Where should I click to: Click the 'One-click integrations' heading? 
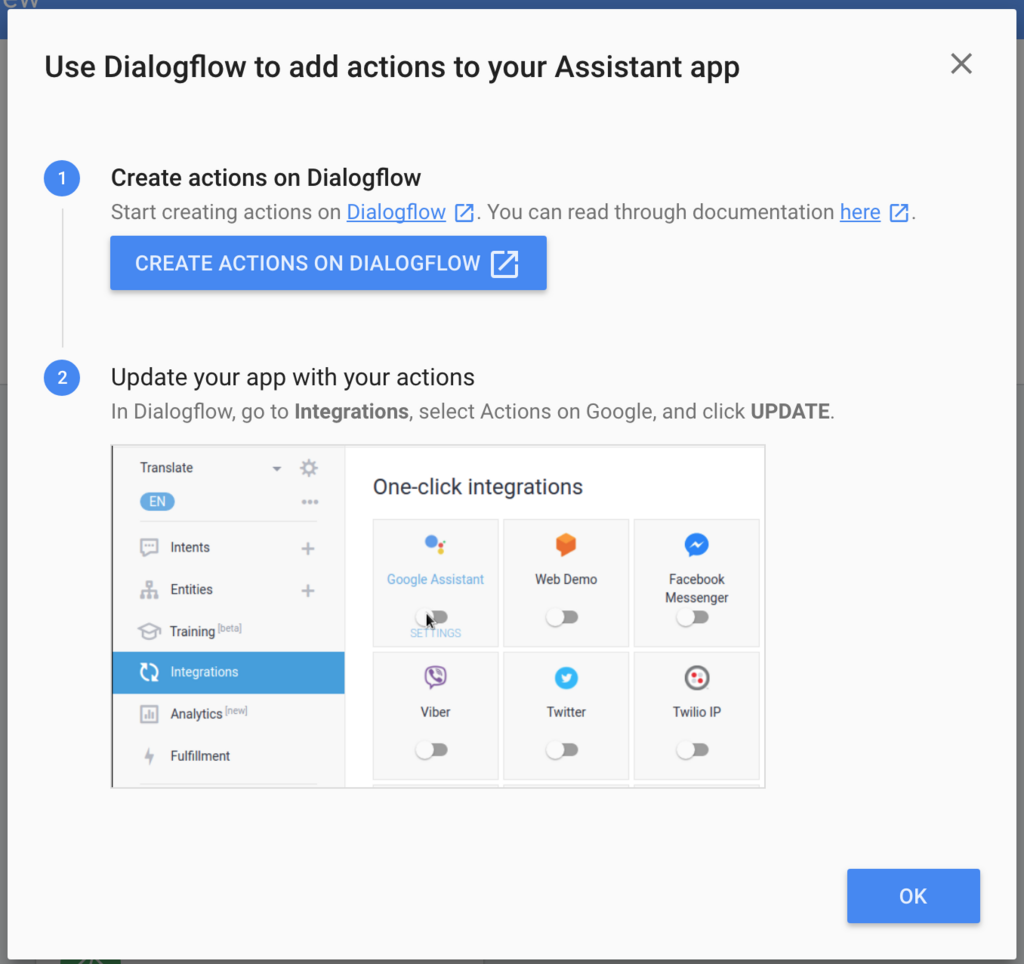(x=477, y=487)
